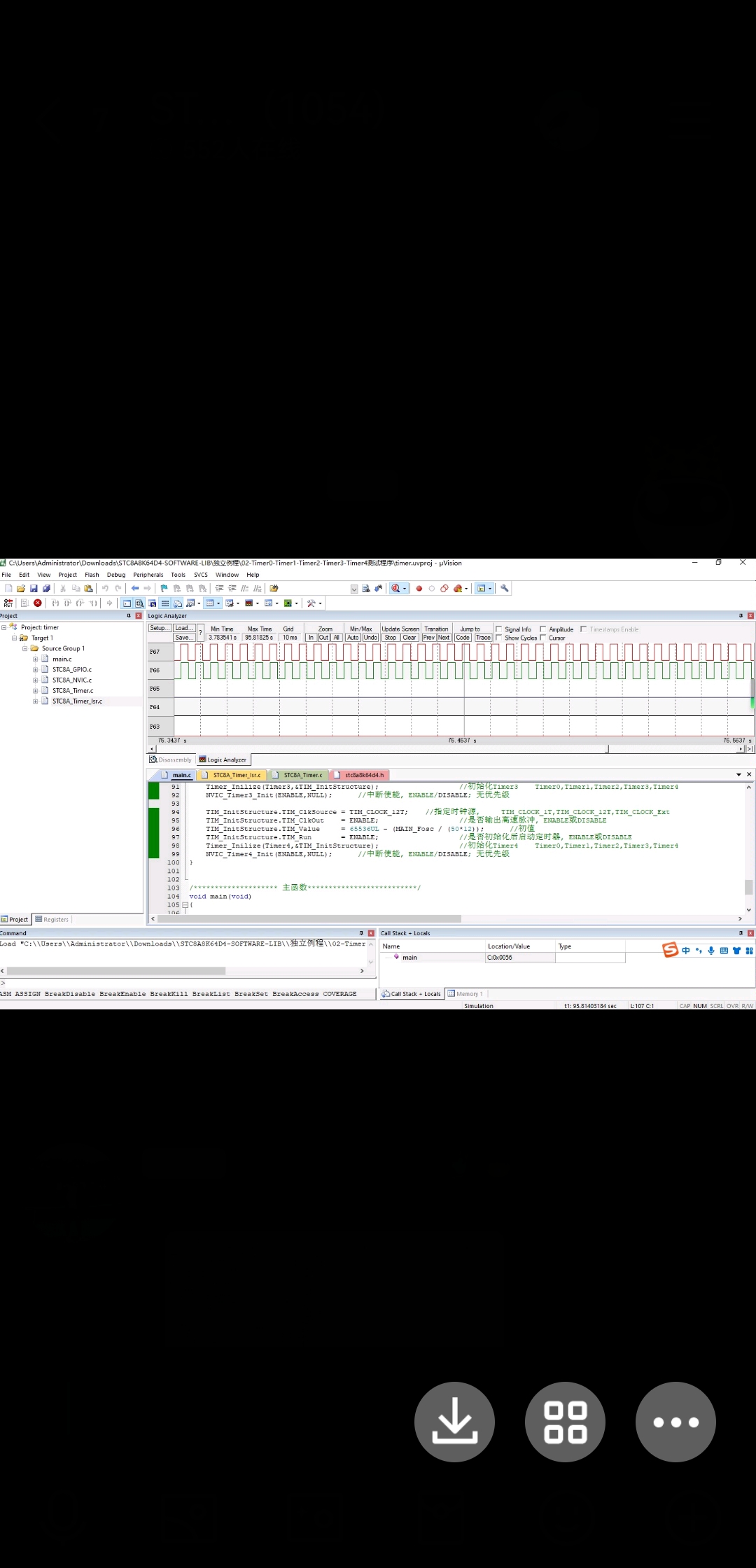Click the Stop update screen button
Viewport: 756px width, 1568px height.
[391, 638]
